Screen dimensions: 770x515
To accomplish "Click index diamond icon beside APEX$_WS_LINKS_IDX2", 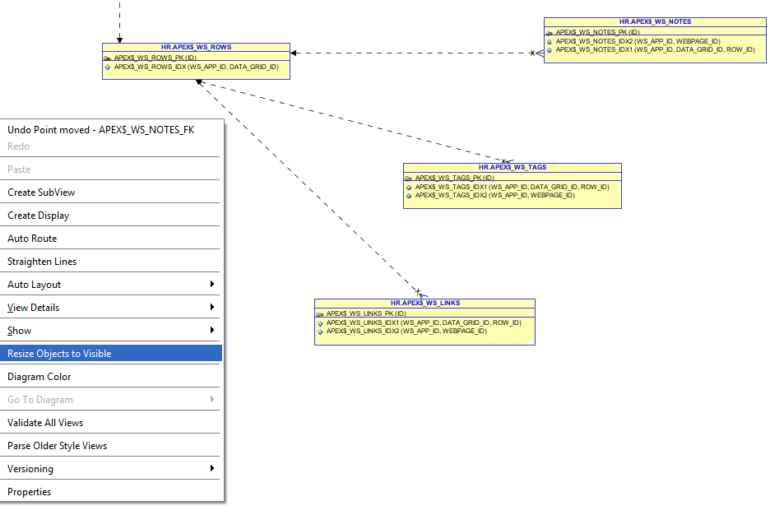I will click(320, 331).
